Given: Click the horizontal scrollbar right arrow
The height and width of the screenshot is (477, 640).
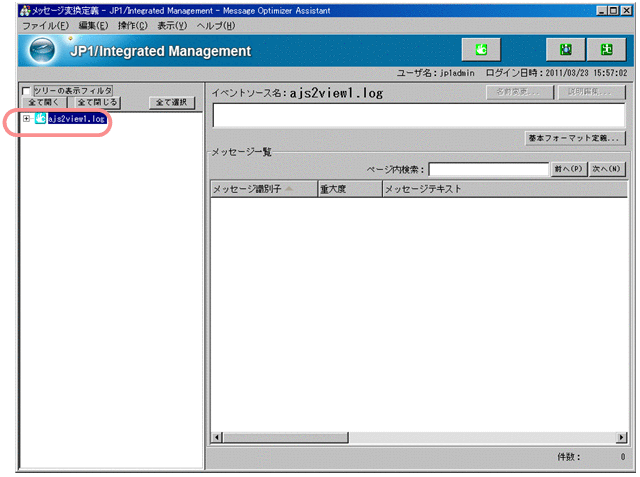Looking at the screenshot, I should (621, 437).
